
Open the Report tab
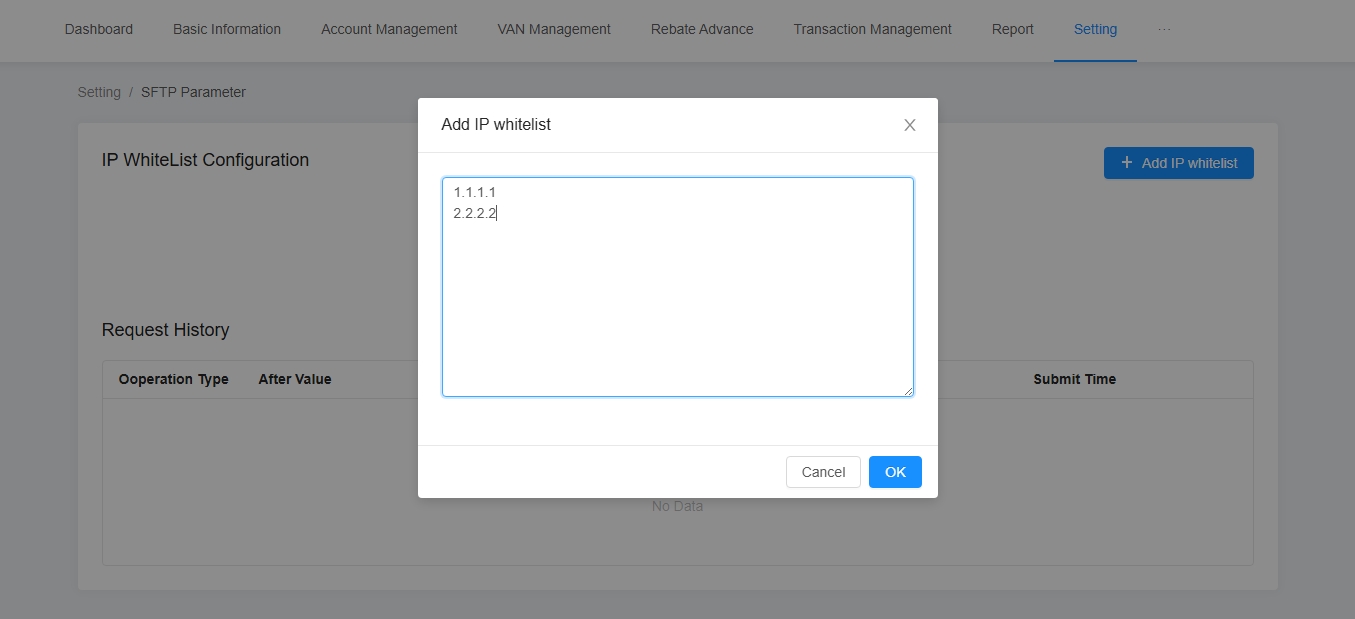tap(1012, 29)
